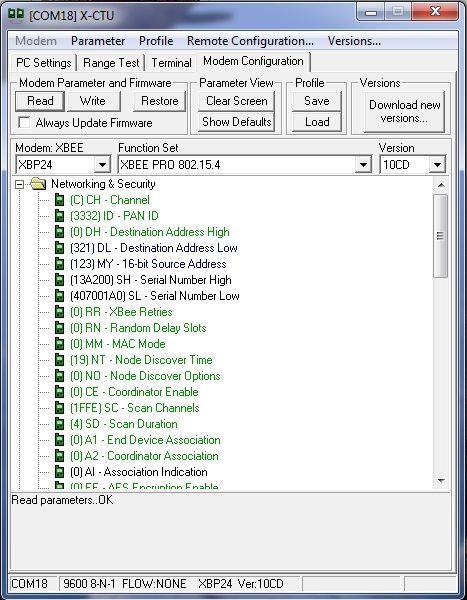The width and height of the screenshot is (467, 600).
Task: Click the icon beside NO - Node Discover Options
Action: click(x=59, y=376)
